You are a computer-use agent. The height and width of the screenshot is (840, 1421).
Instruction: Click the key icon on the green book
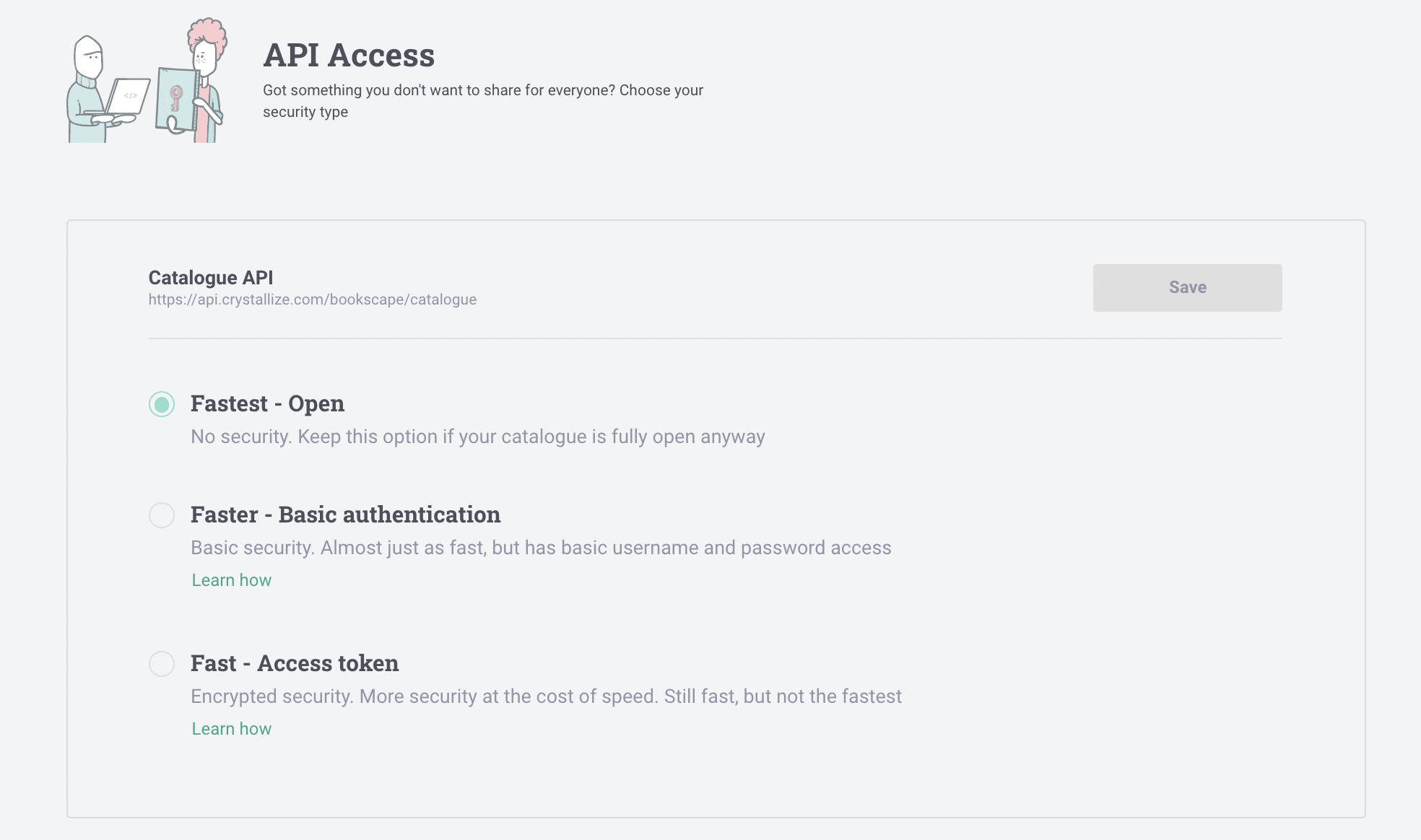click(175, 98)
